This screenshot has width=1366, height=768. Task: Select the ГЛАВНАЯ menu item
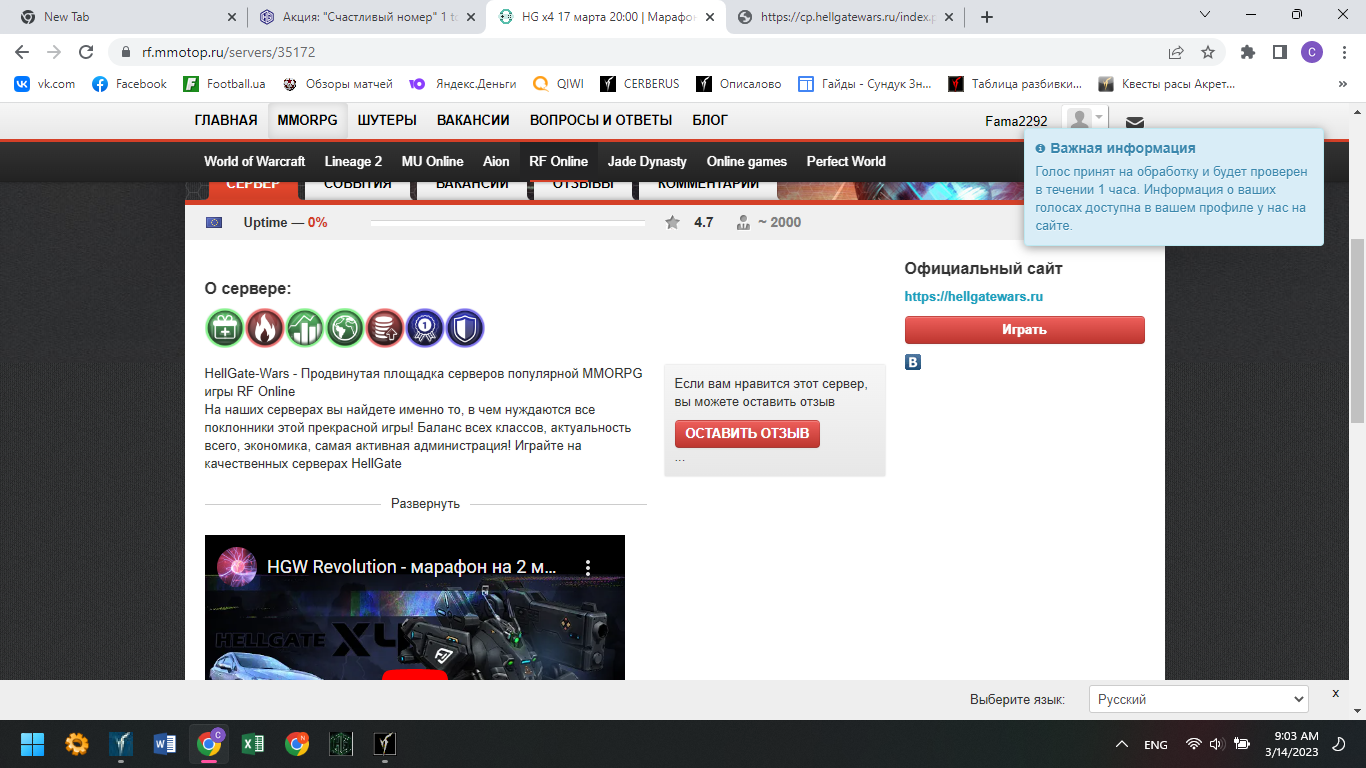pyautogui.click(x=226, y=120)
